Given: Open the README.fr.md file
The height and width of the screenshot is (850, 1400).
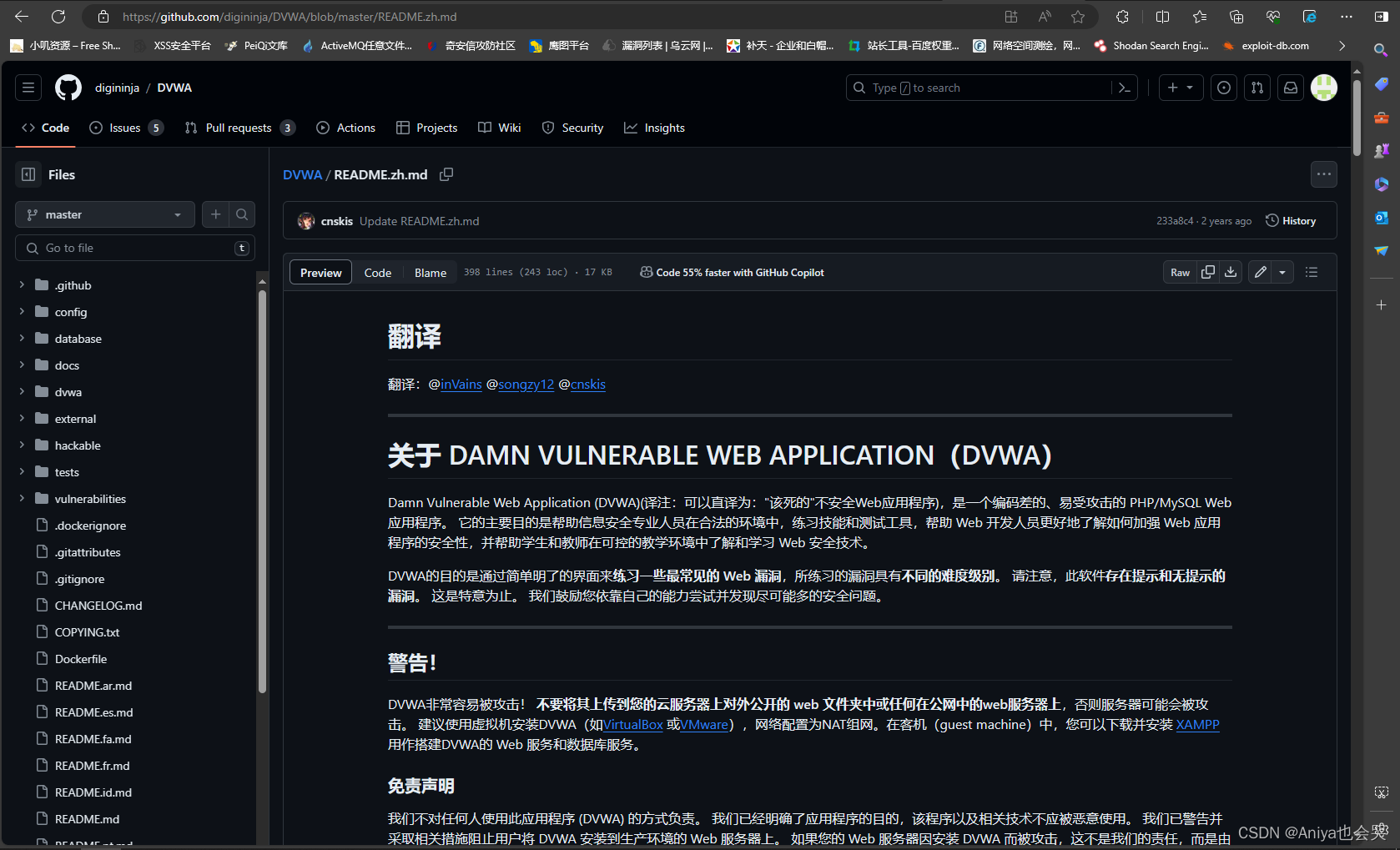Looking at the screenshot, I should tap(93, 766).
